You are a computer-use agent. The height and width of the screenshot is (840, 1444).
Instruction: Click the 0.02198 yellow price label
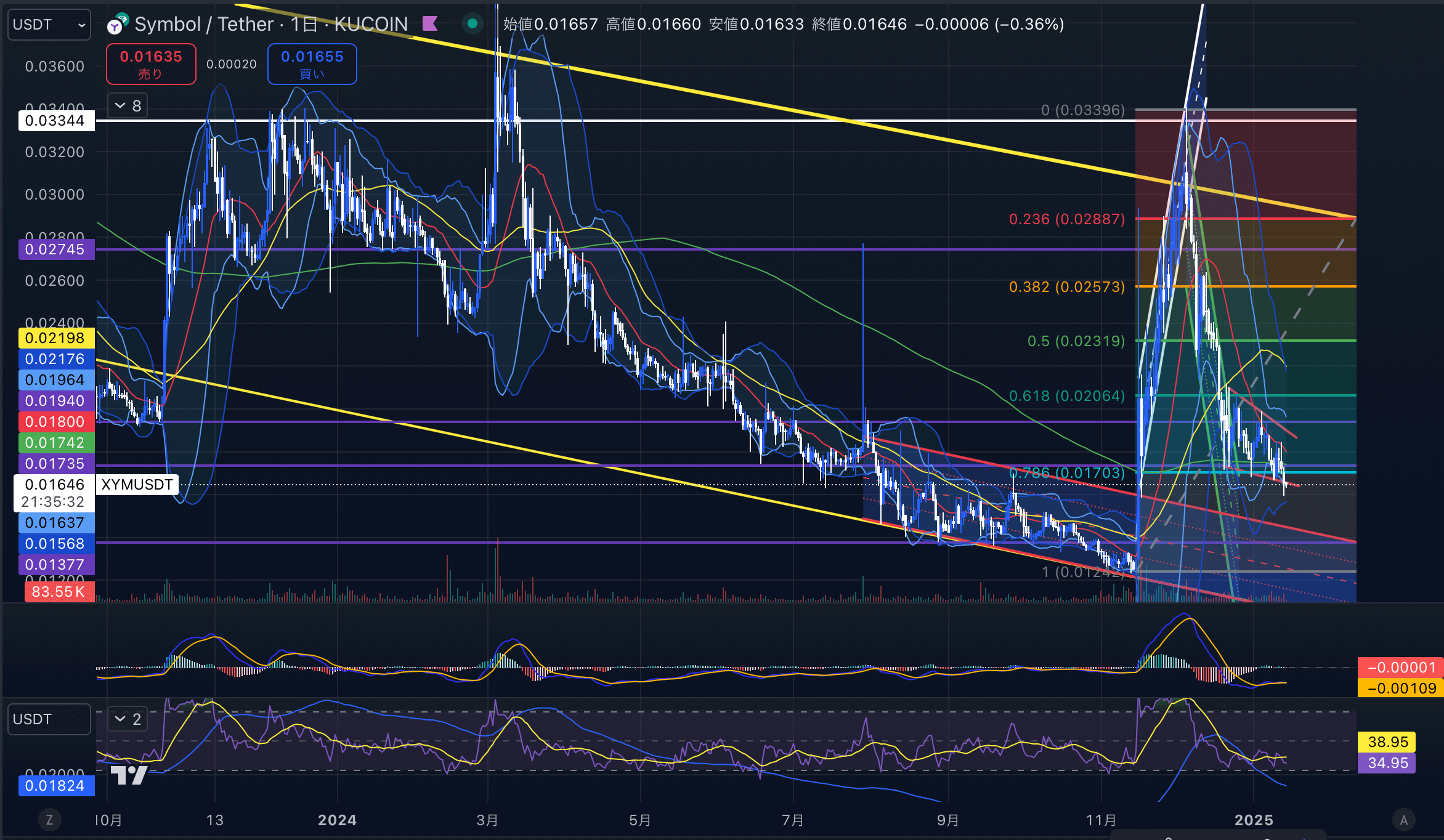(57, 338)
